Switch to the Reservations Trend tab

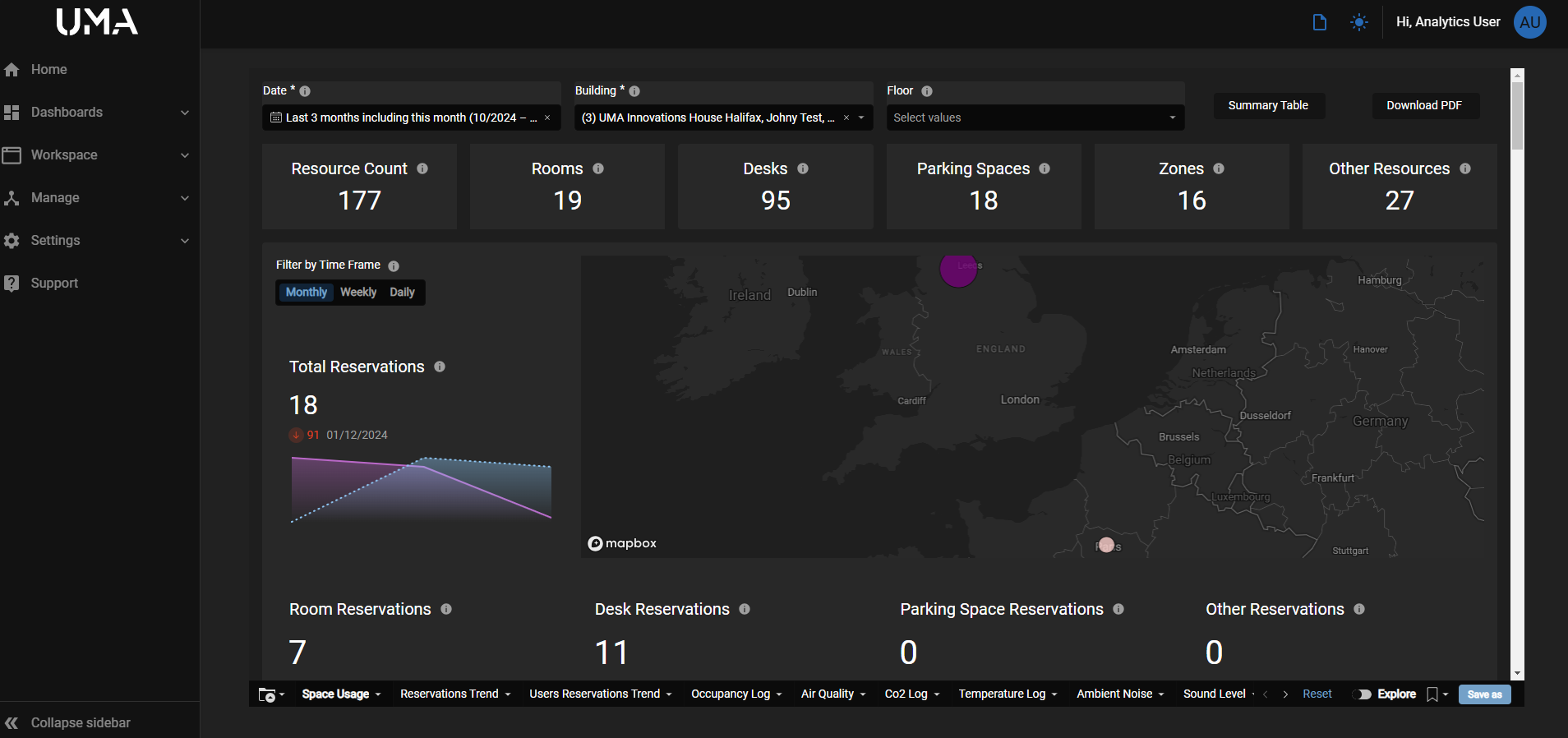tap(450, 694)
